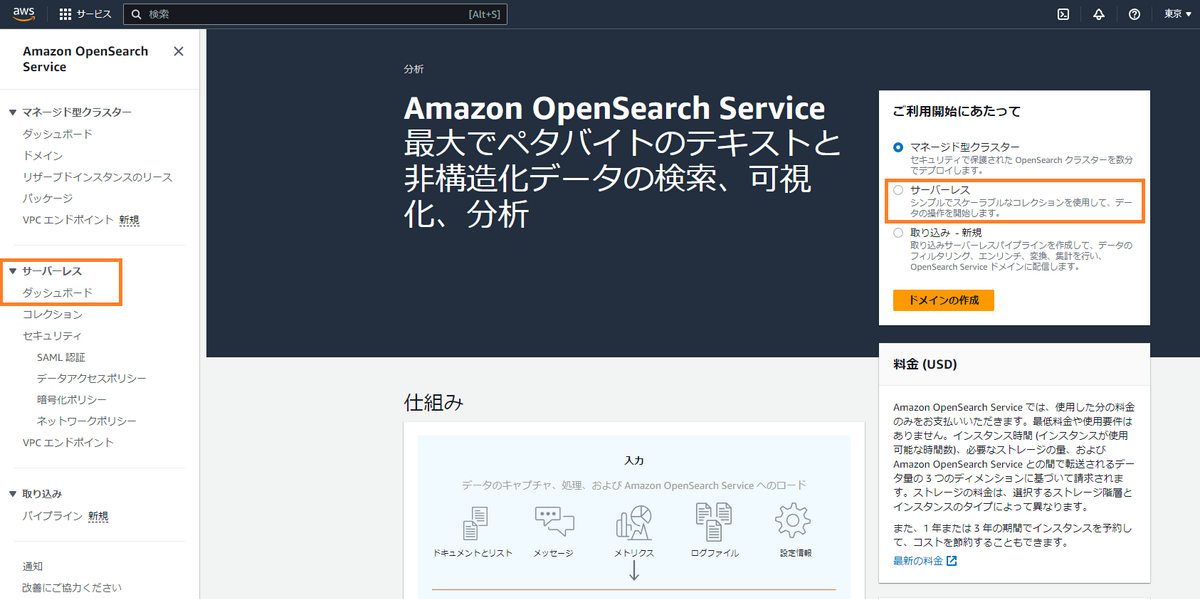The image size is (1200, 599).
Task: Click the 分析 breadcrumb text
Action: (x=414, y=69)
